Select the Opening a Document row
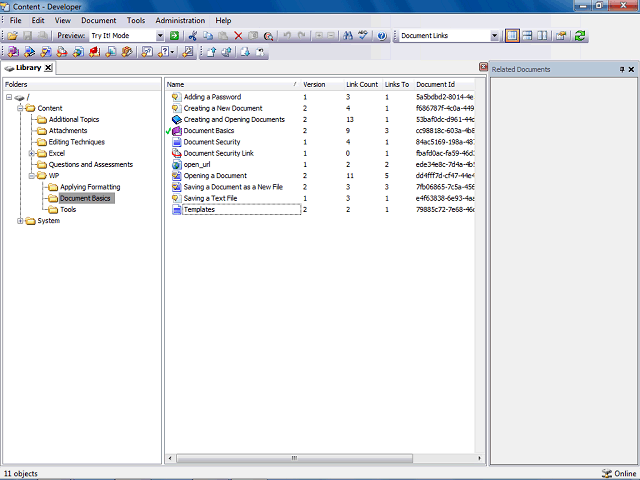Viewport: 640px width, 480px height. (x=321, y=176)
